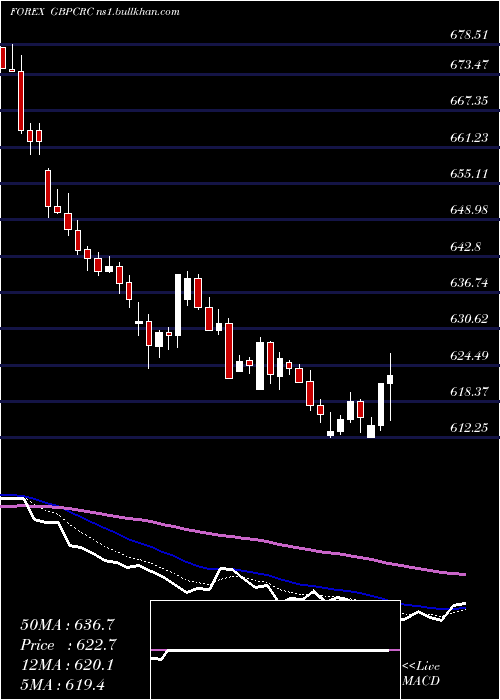Viewport: 500px width, 700px height.
Task: Click the 624.49 price level label
Action: click(469, 355)
